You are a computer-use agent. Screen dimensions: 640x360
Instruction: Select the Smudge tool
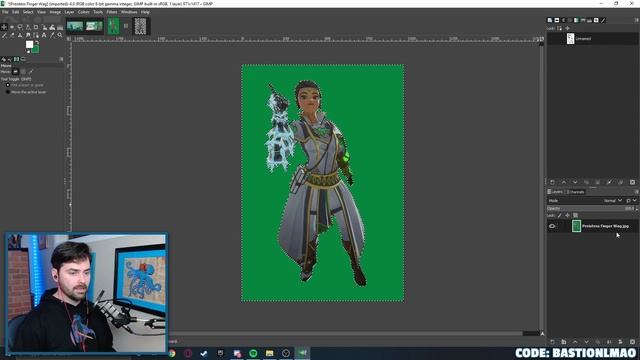pos(28,36)
